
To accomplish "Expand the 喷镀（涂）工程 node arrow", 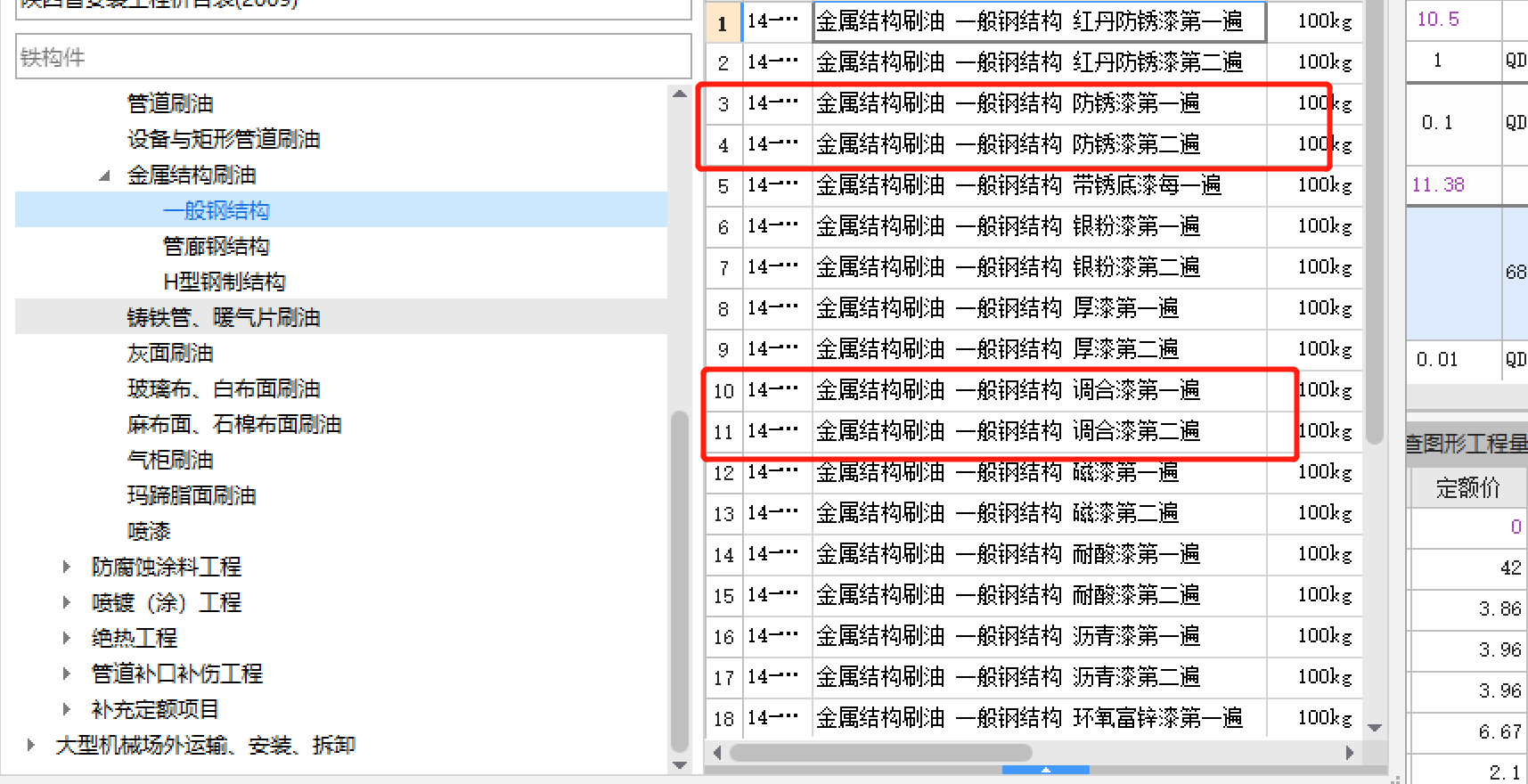I will [66, 602].
